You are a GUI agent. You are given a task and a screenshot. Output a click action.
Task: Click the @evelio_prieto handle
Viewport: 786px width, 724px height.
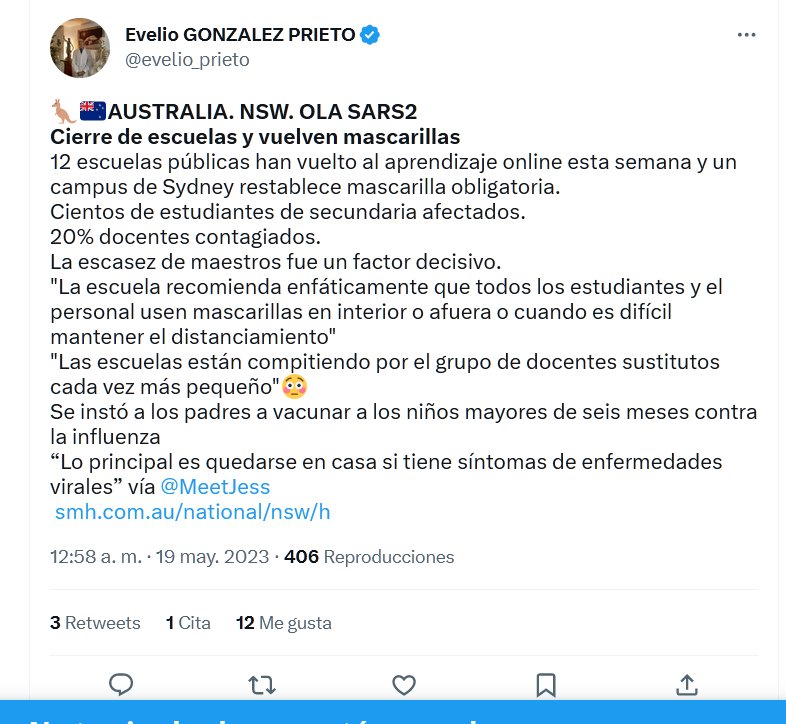click(187, 60)
